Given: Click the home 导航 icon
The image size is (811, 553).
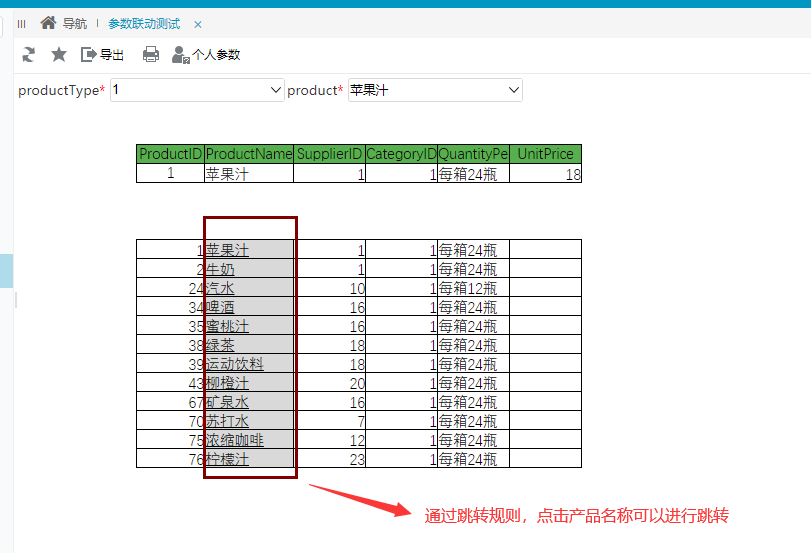Looking at the screenshot, I should pos(48,23).
